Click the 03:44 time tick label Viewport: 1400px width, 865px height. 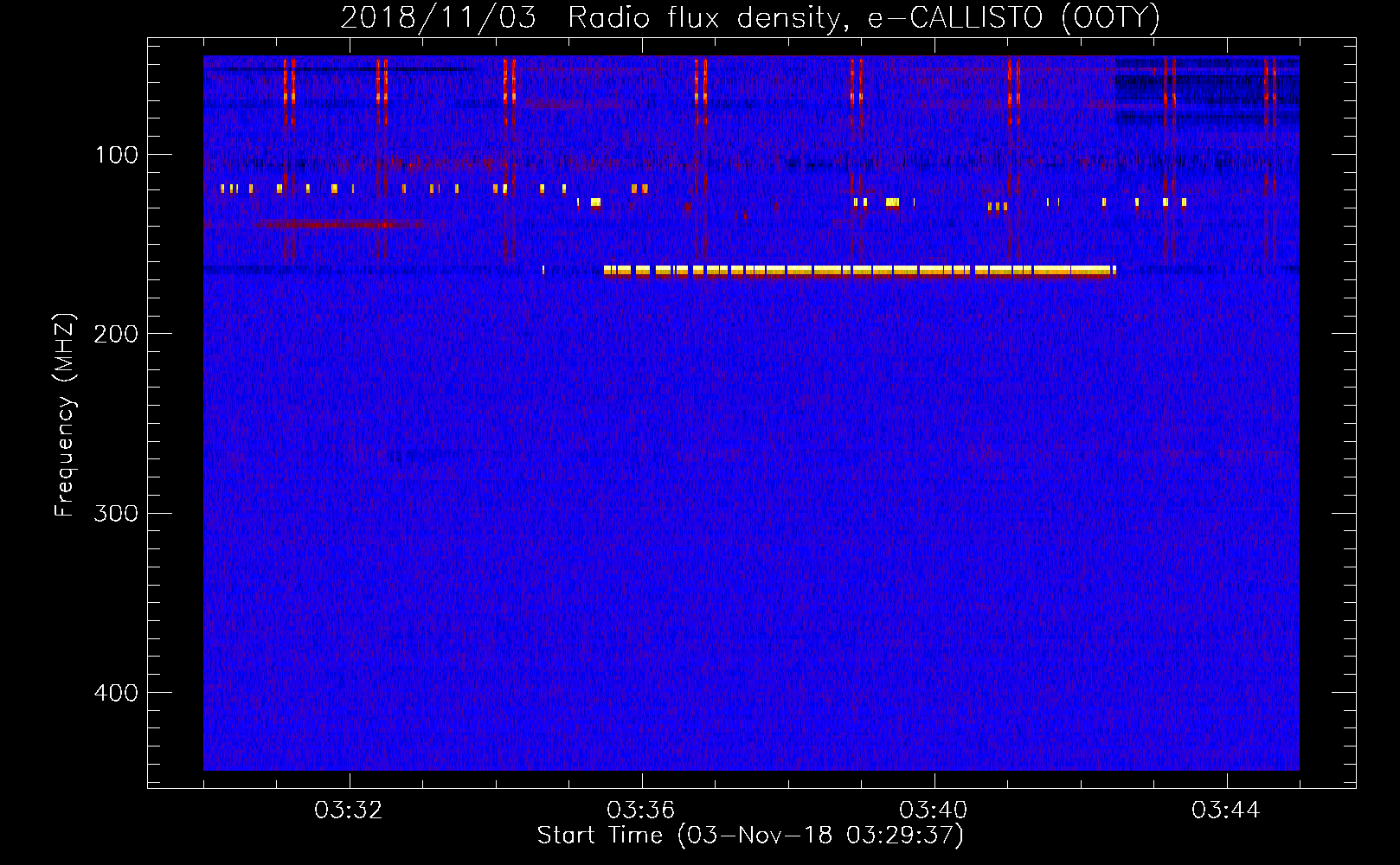click(x=1226, y=811)
